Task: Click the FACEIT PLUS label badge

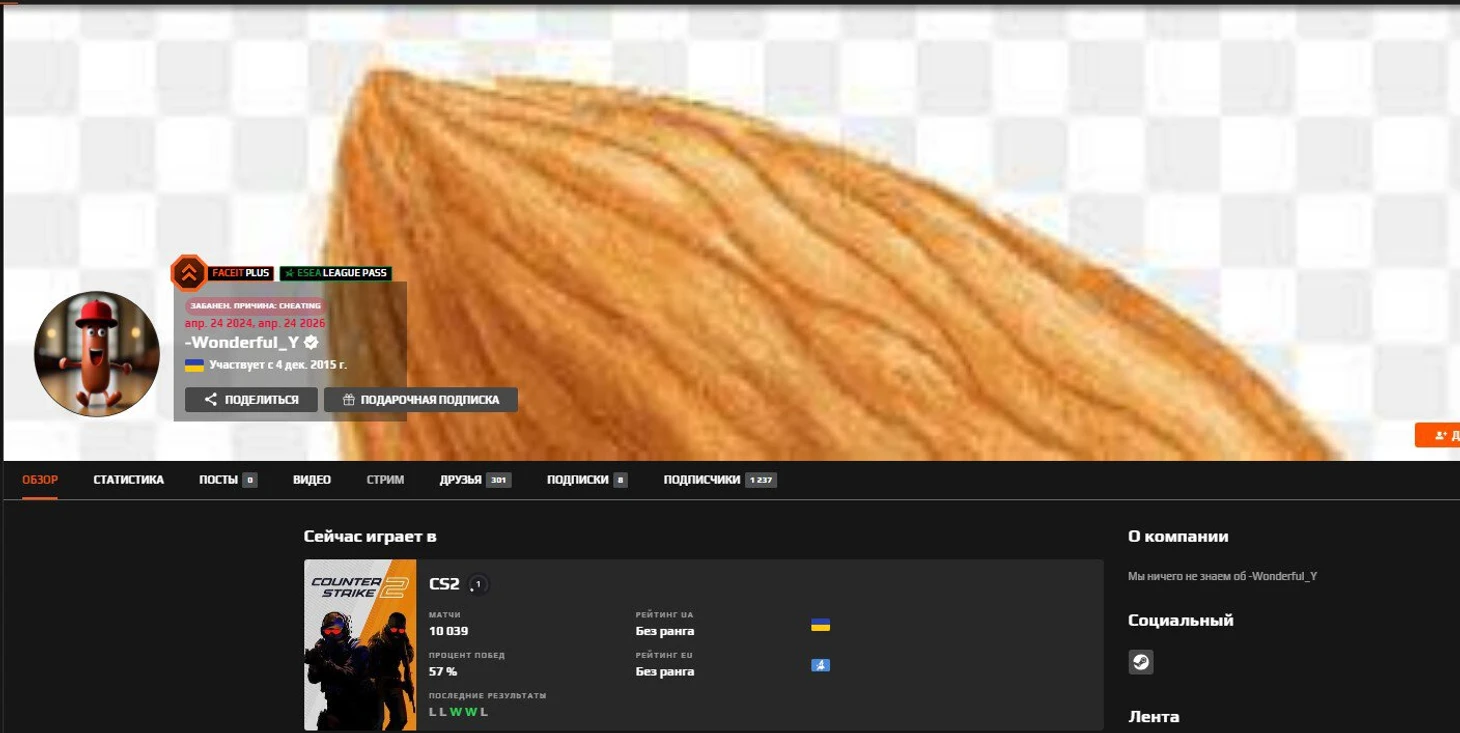Action: pyautogui.click(x=241, y=273)
